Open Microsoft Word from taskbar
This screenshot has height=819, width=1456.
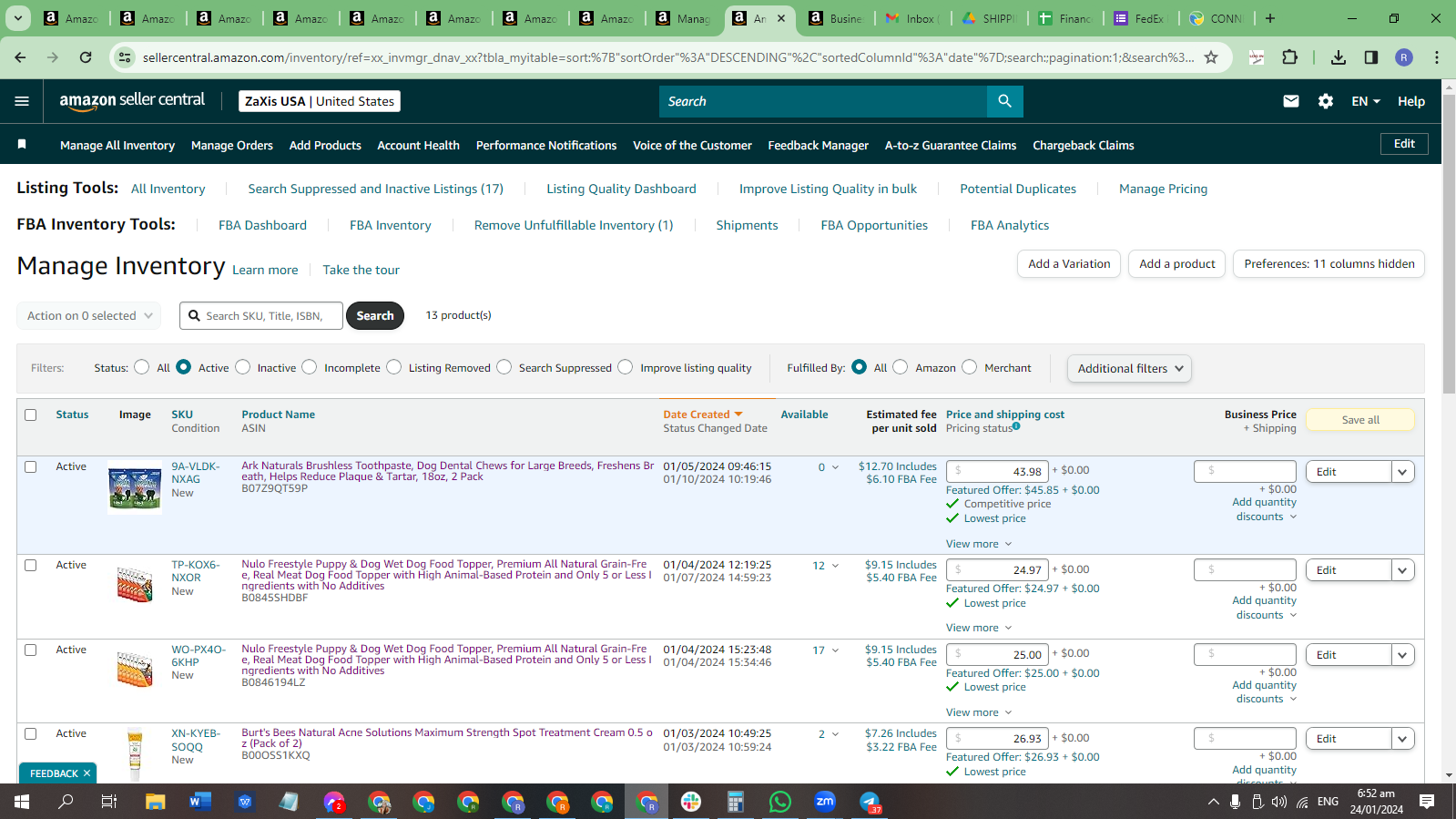199,802
